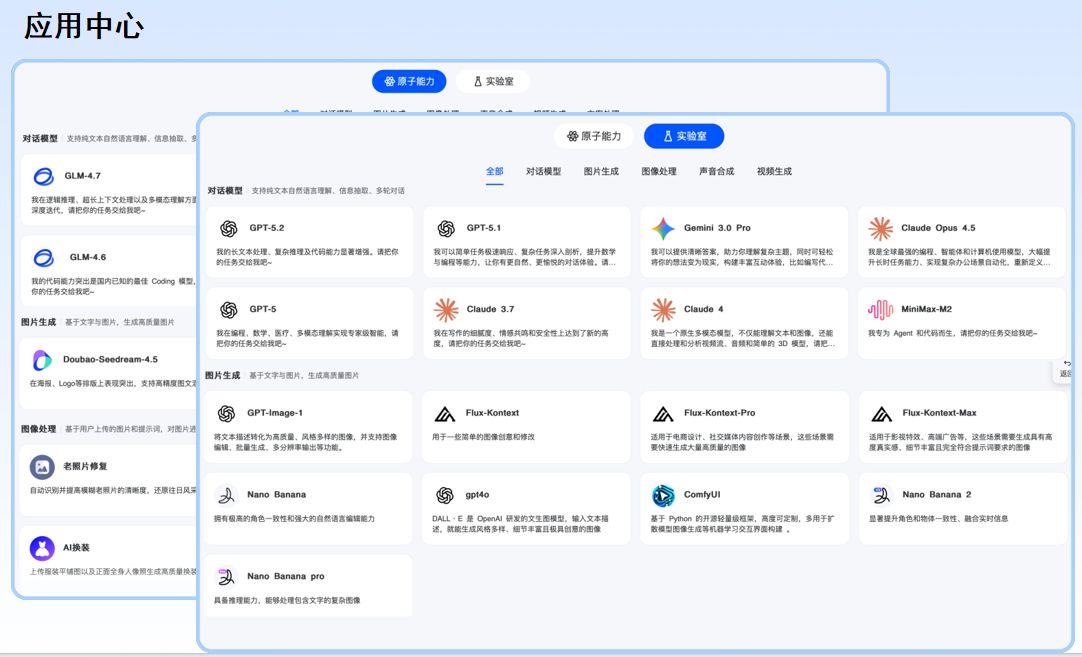Select 实验室 button in the back window
Image resolution: width=1082 pixels, height=657 pixels.
(493, 81)
